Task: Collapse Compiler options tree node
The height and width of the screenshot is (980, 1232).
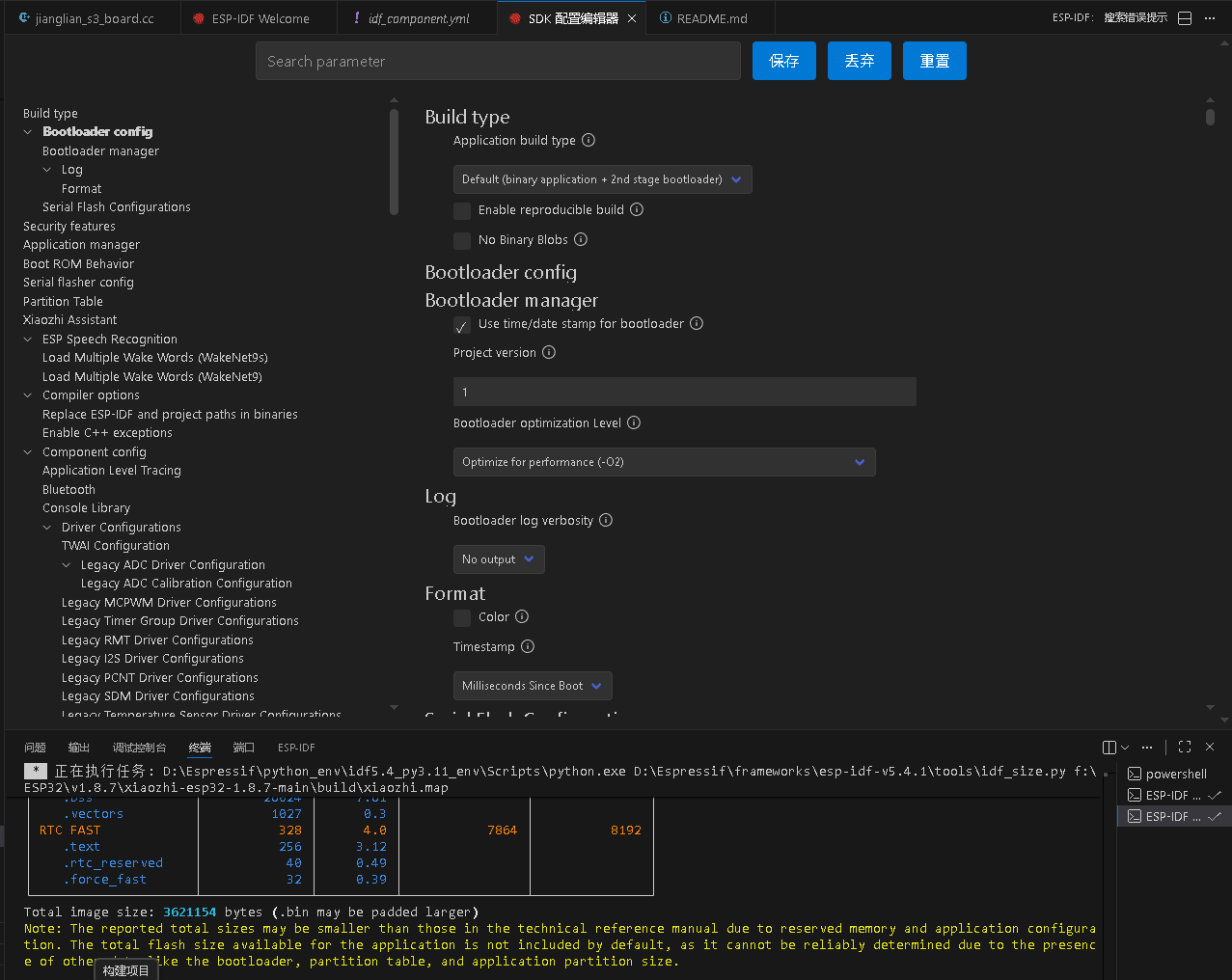Action: [x=28, y=395]
